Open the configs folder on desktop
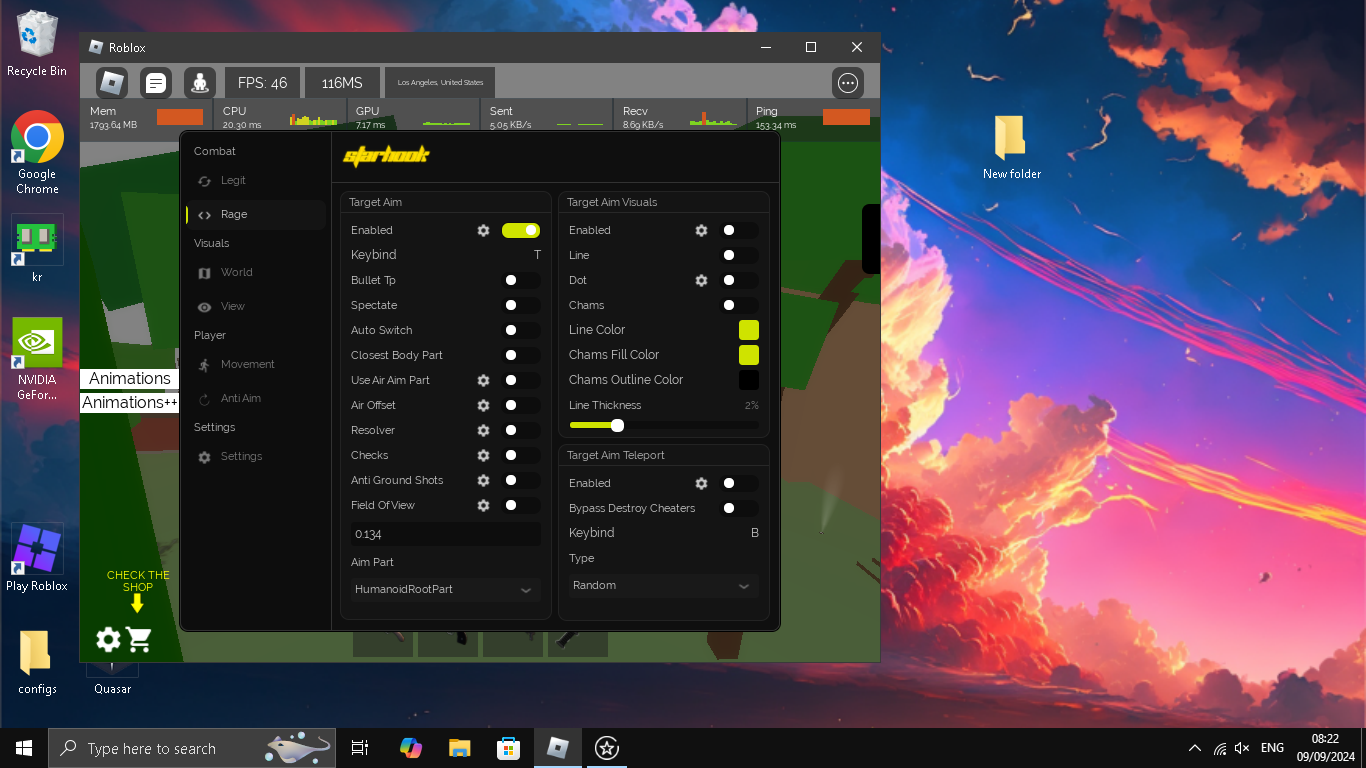The width and height of the screenshot is (1366, 768). pos(37,662)
